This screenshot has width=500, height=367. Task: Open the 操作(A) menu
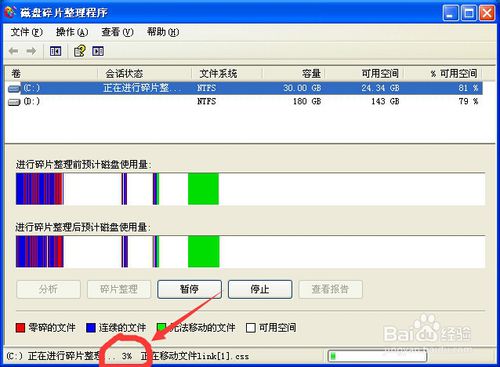tap(72, 32)
